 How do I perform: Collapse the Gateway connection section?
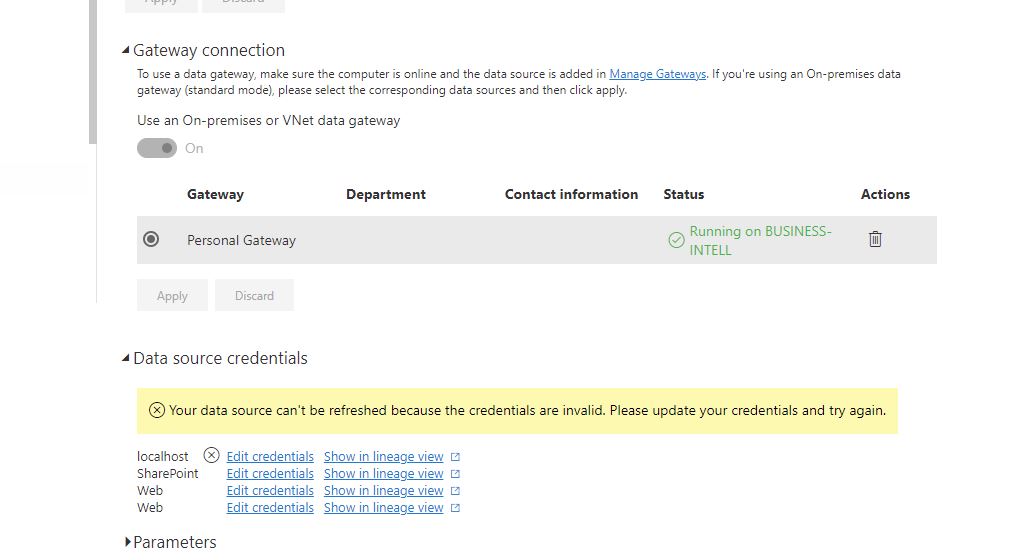(x=126, y=50)
